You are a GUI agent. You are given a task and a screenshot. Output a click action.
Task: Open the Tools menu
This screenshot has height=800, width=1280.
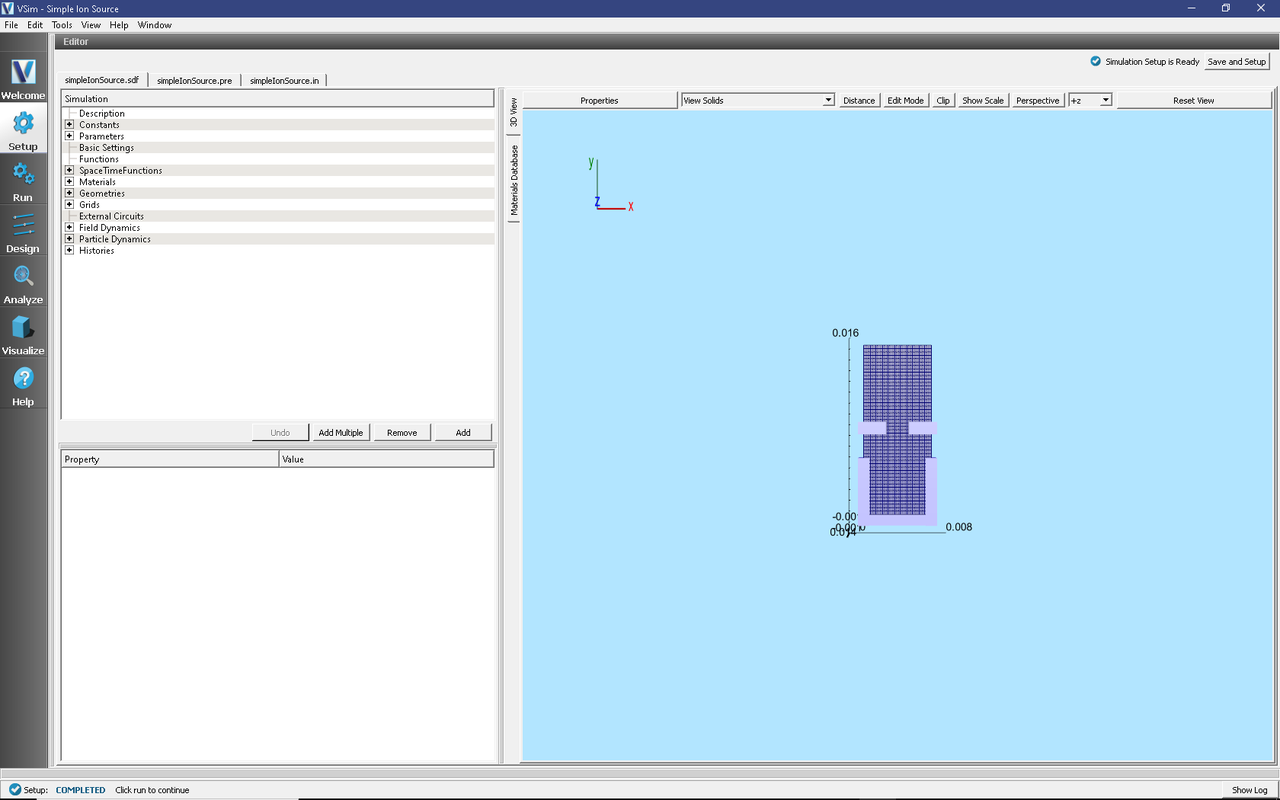tap(62, 25)
